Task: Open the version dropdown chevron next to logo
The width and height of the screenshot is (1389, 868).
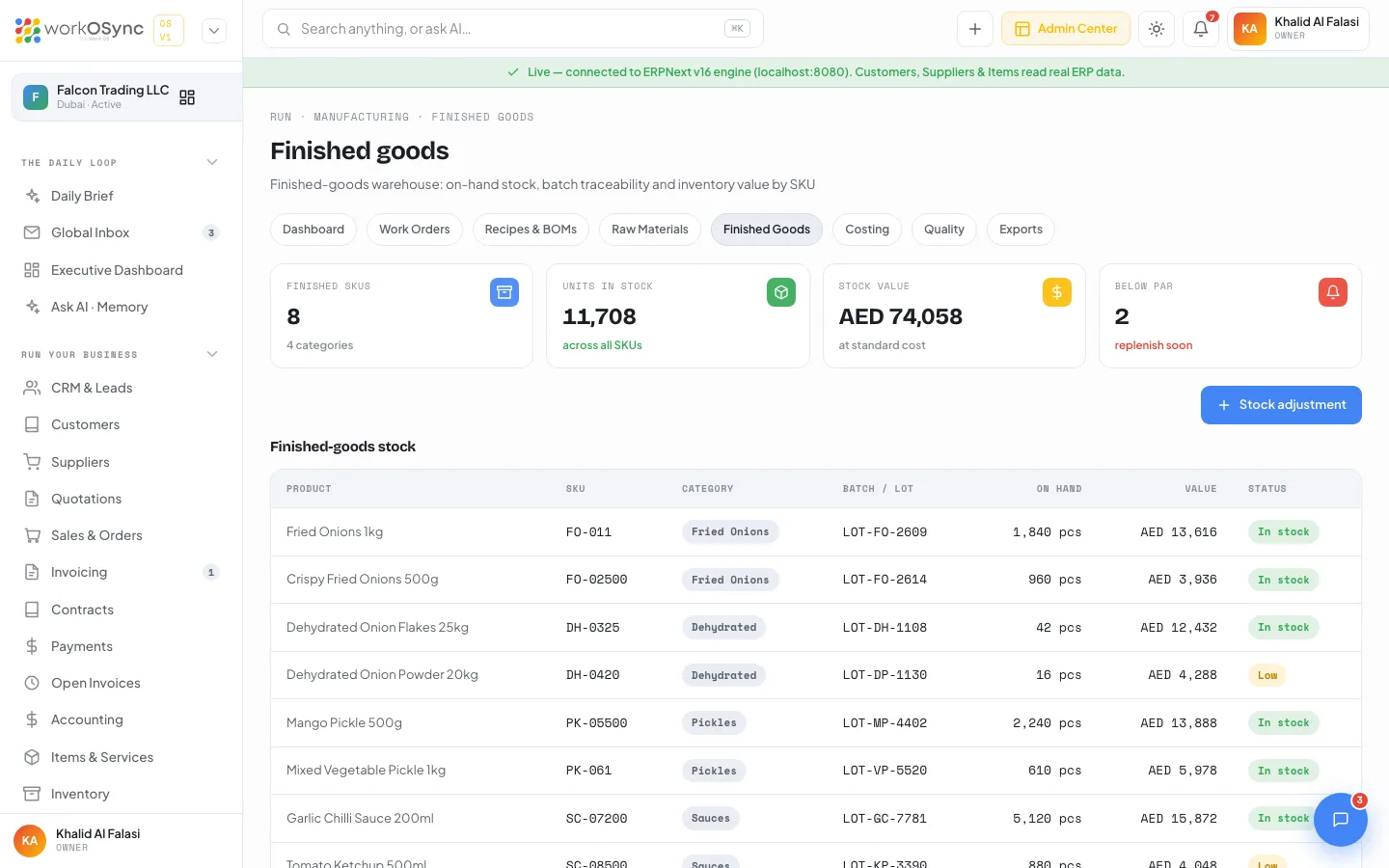Action: [214, 30]
